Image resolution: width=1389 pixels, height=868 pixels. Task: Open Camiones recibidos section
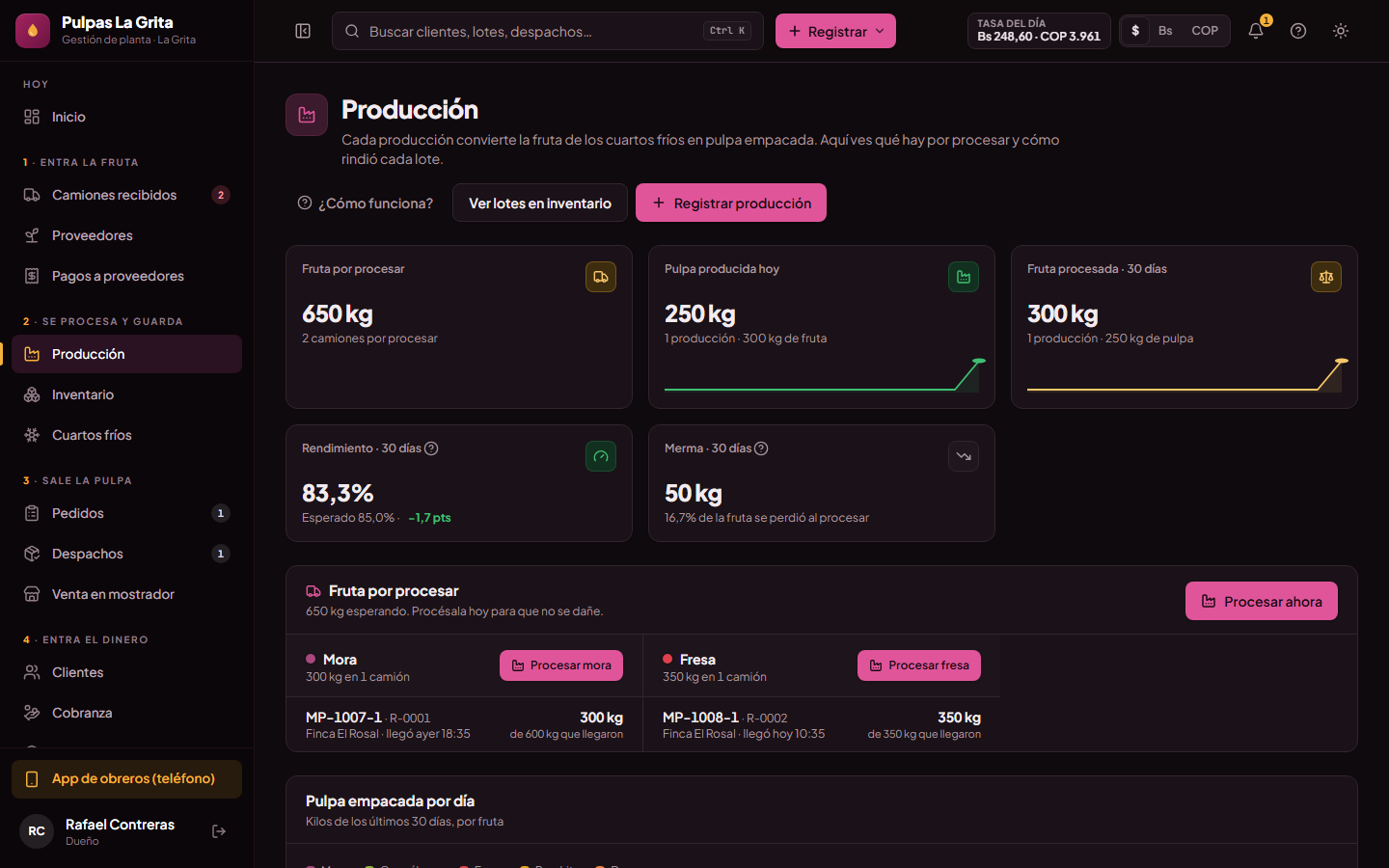point(126,195)
